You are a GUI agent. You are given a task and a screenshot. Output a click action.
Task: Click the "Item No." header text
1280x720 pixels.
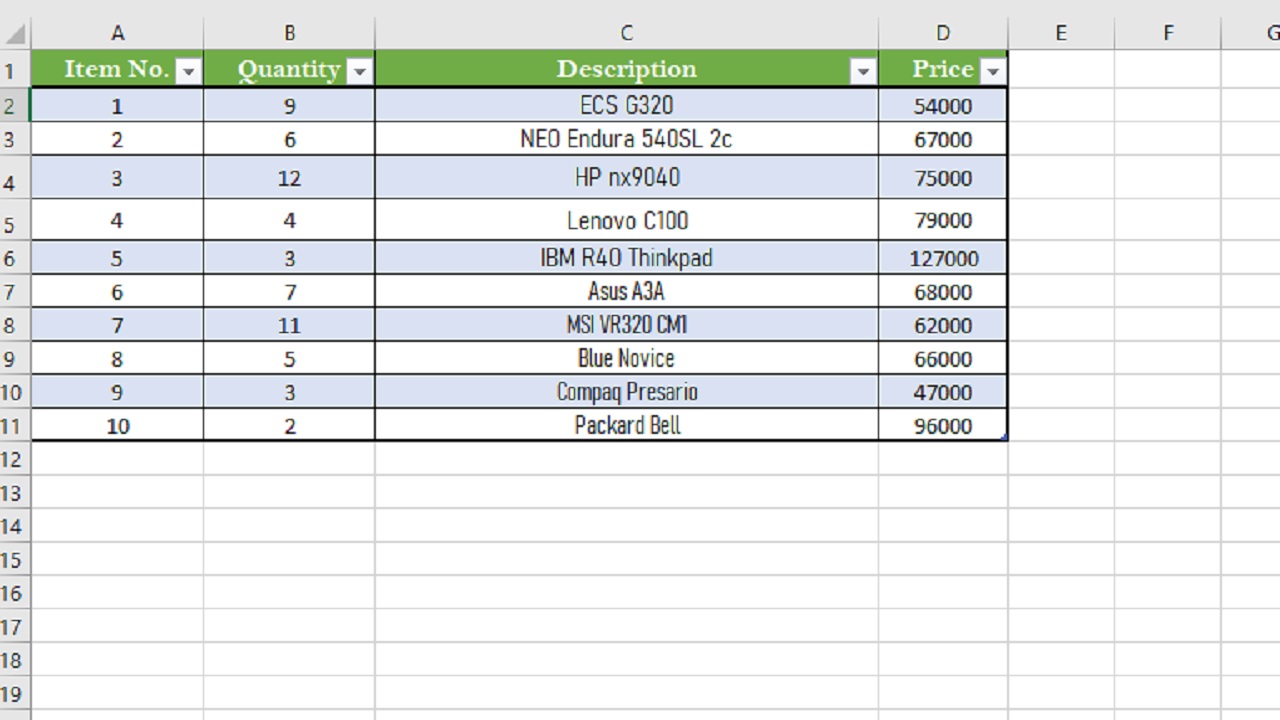(117, 69)
